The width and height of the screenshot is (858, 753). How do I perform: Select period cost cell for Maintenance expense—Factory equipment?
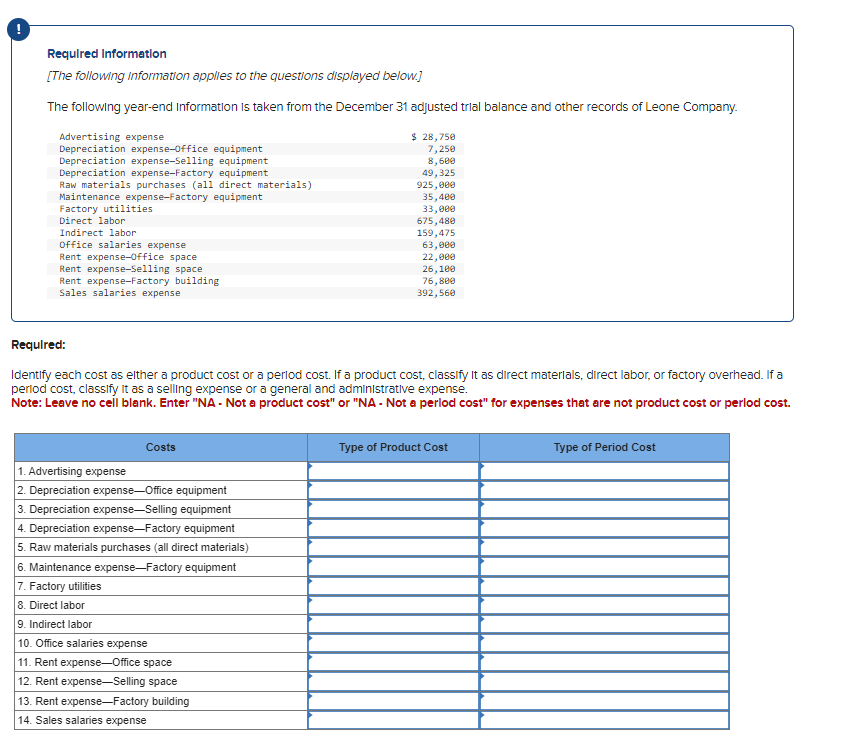pos(604,567)
